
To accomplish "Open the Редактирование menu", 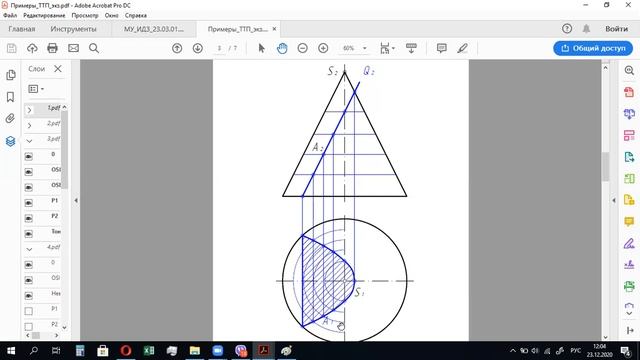I will (44, 15).
